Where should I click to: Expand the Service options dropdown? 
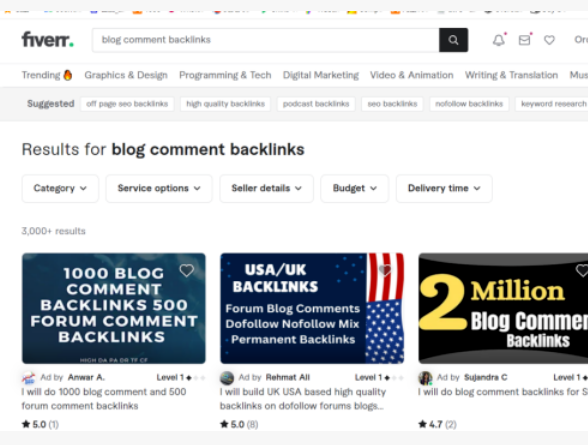point(159,188)
